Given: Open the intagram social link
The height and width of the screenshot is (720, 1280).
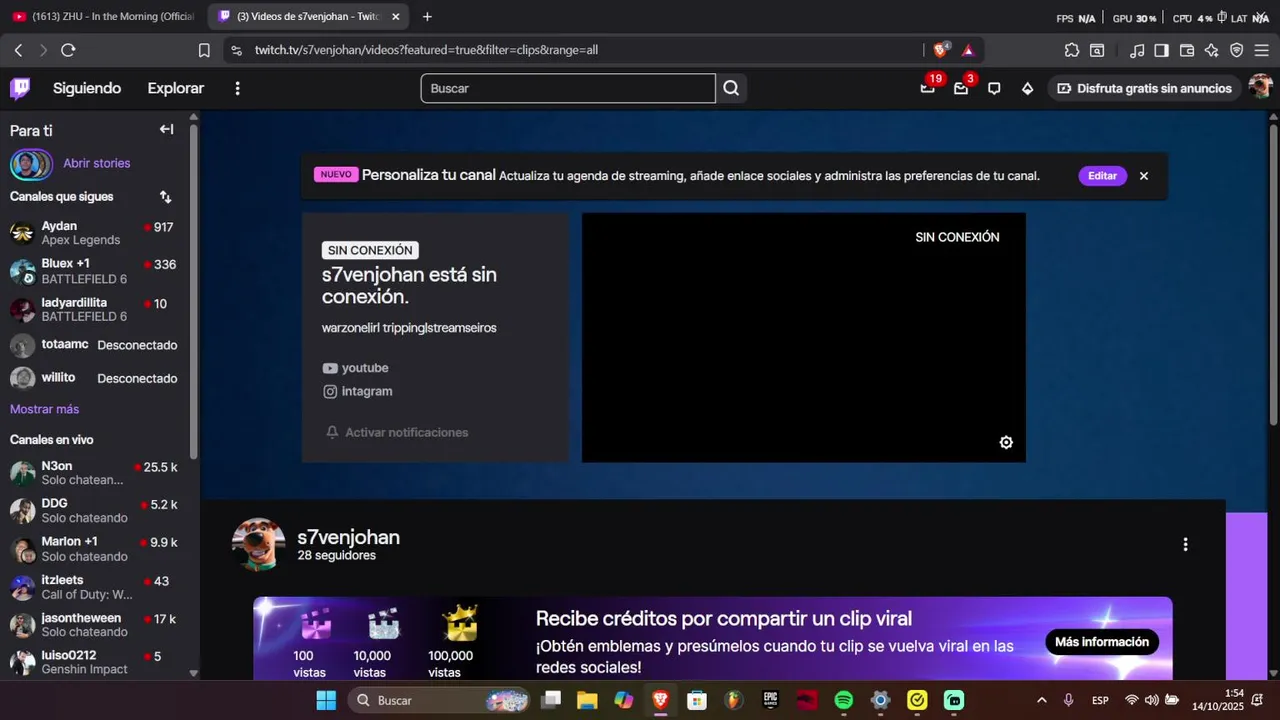Looking at the screenshot, I should [x=357, y=391].
